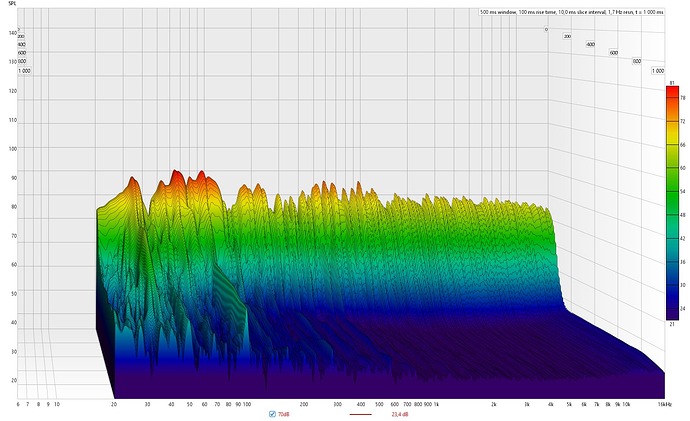Toggle the 70dB trace checkbox
The image size is (690, 421).
coord(273,414)
